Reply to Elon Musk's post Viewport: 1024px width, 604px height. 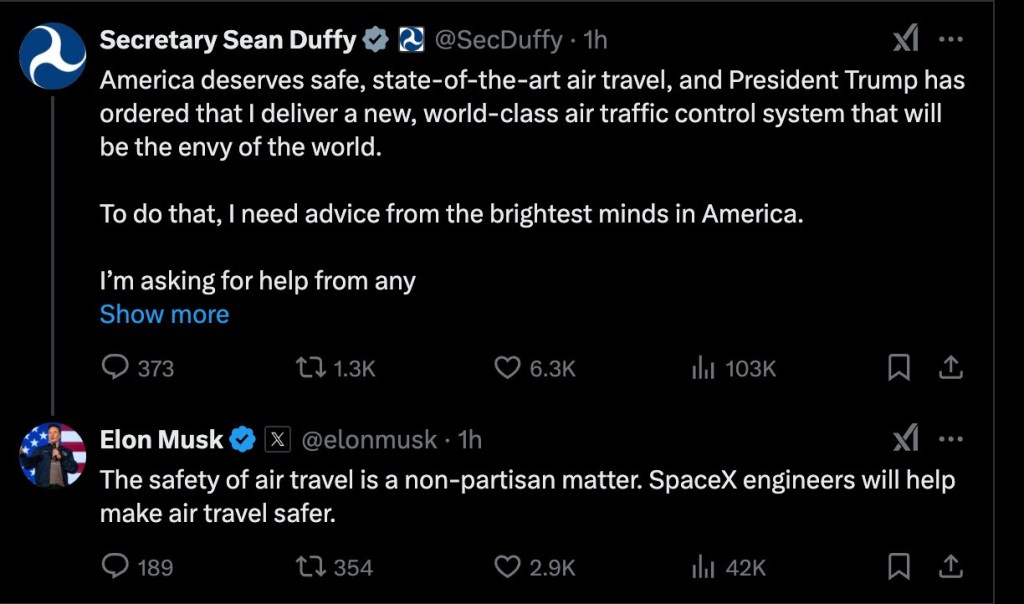tap(116, 567)
